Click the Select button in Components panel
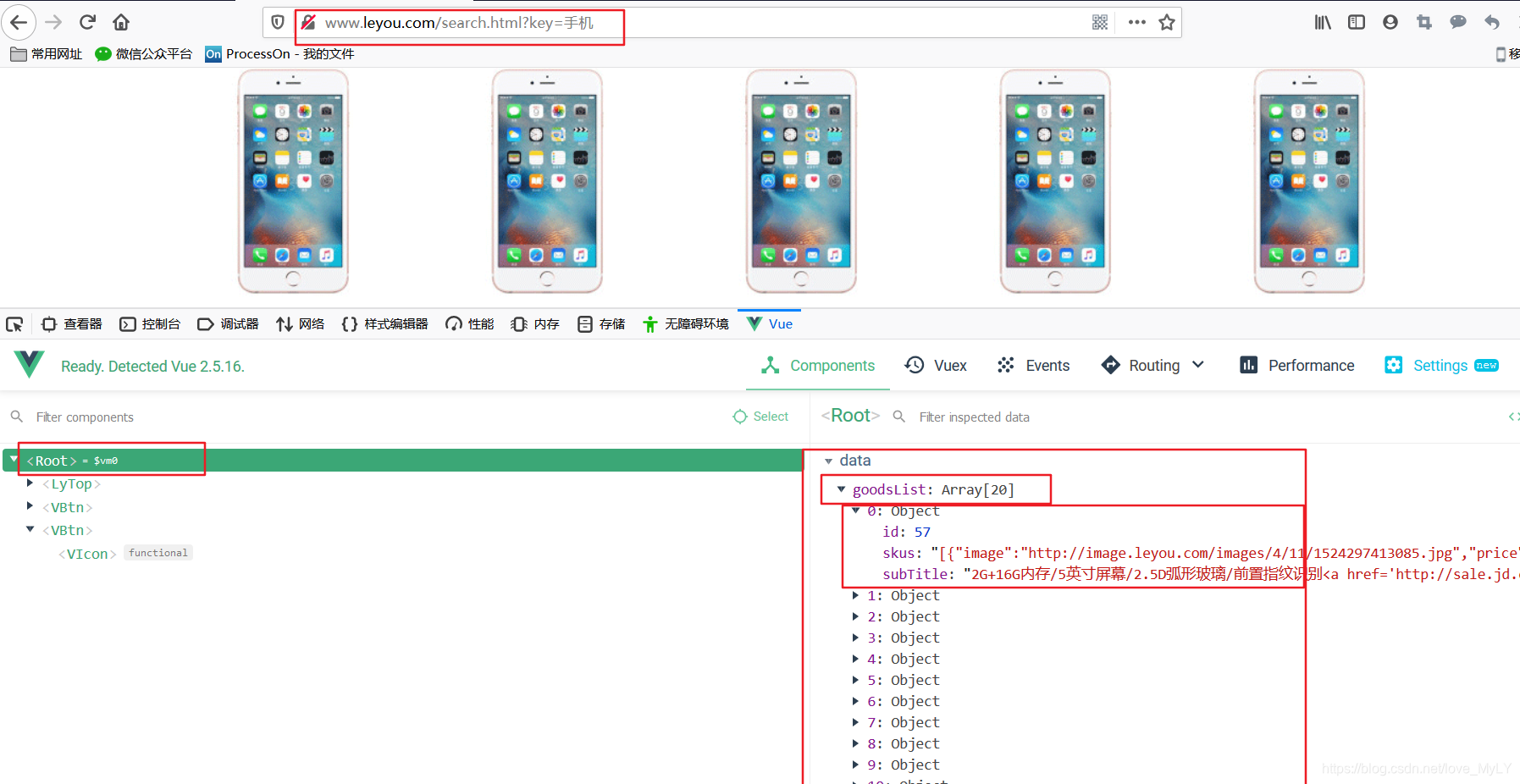This screenshot has width=1520, height=784. pos(760,416)
